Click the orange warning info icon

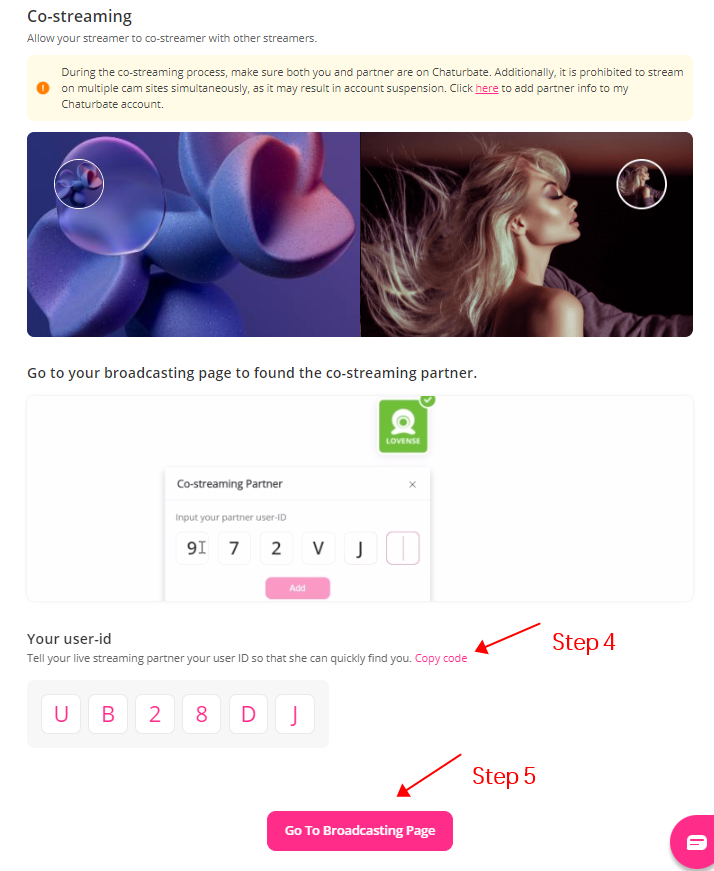(x=43, y=88)
